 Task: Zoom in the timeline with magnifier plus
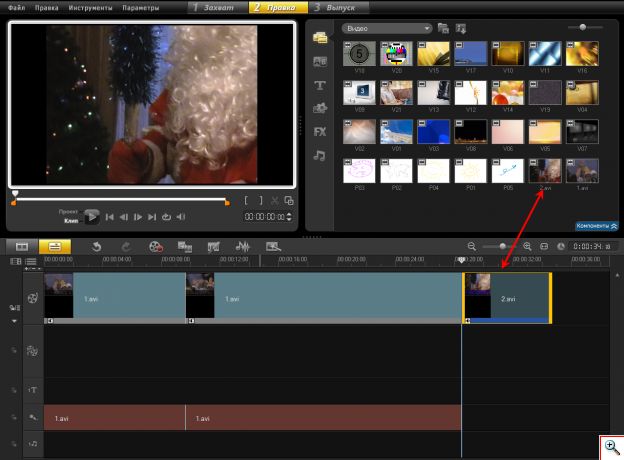pos(527,247)
